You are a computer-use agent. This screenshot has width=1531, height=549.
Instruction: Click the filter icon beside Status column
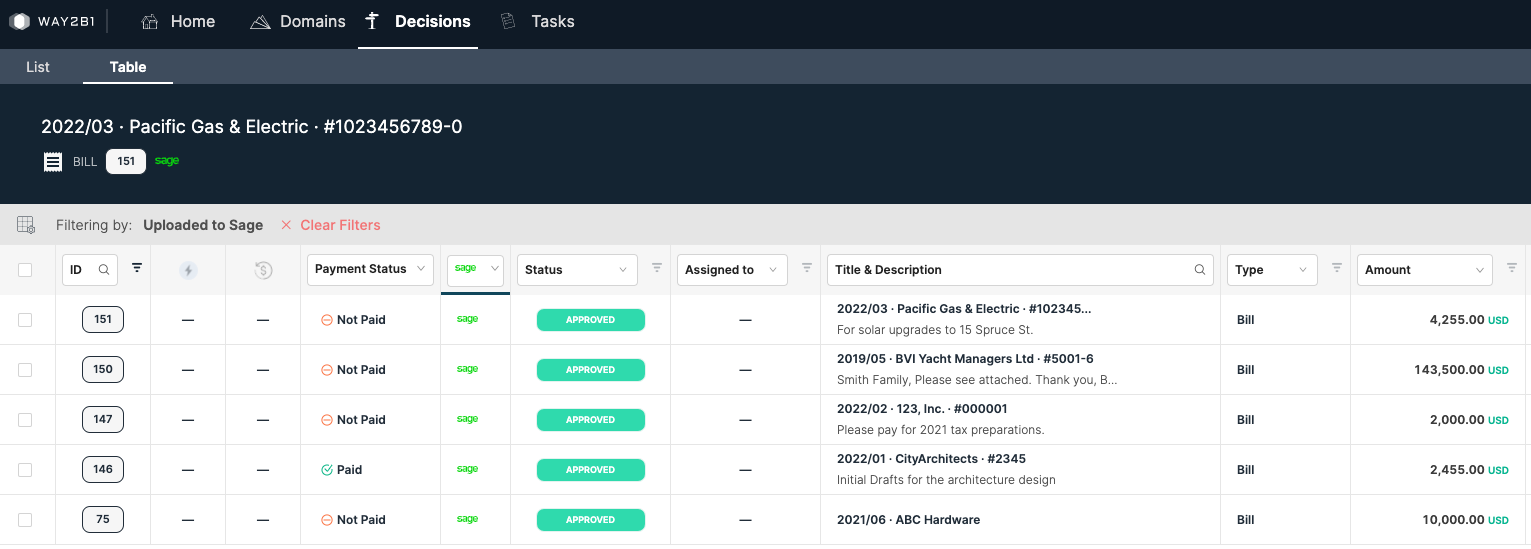pyautogui.click(x=657, y=268)
